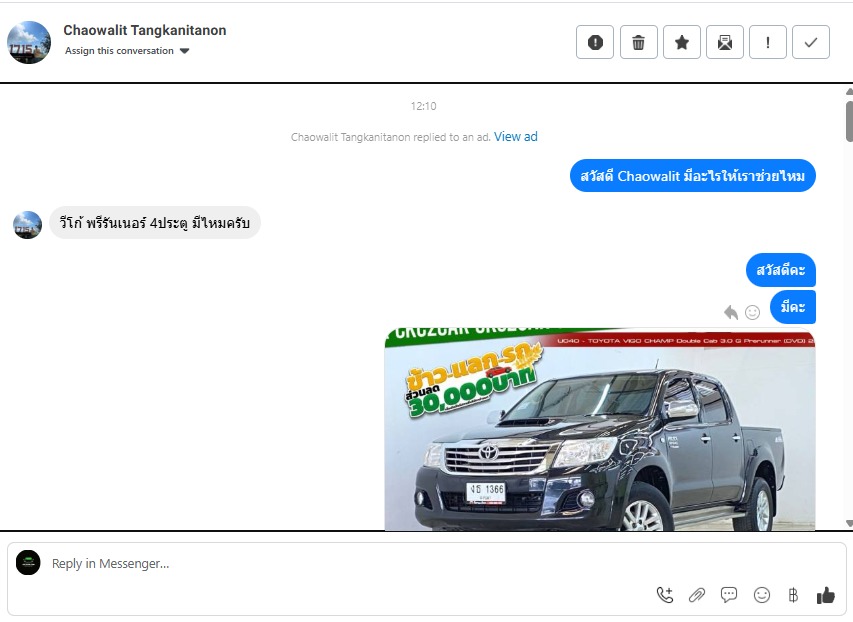Open the View ad link
Image resolution: width=853 pixels, height=622 pixels.
(x=516, y=137)
